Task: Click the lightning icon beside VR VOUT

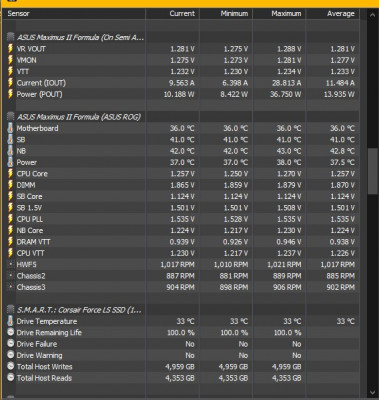Action: (11, 49)
